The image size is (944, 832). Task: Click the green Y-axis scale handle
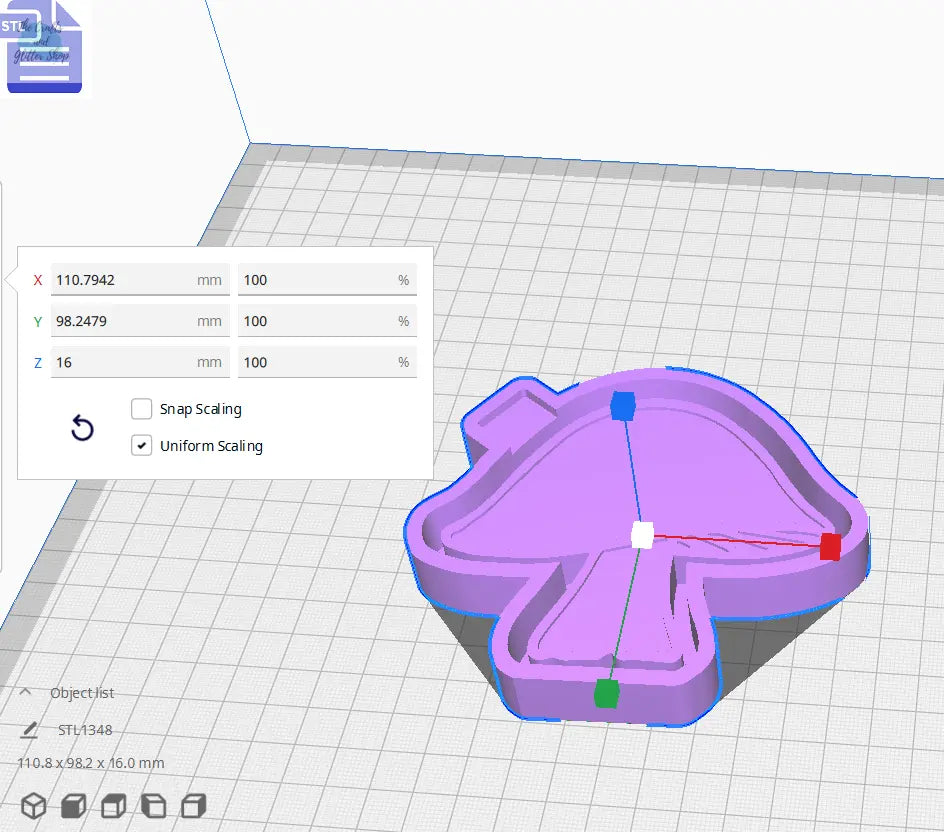pos(608,691)
